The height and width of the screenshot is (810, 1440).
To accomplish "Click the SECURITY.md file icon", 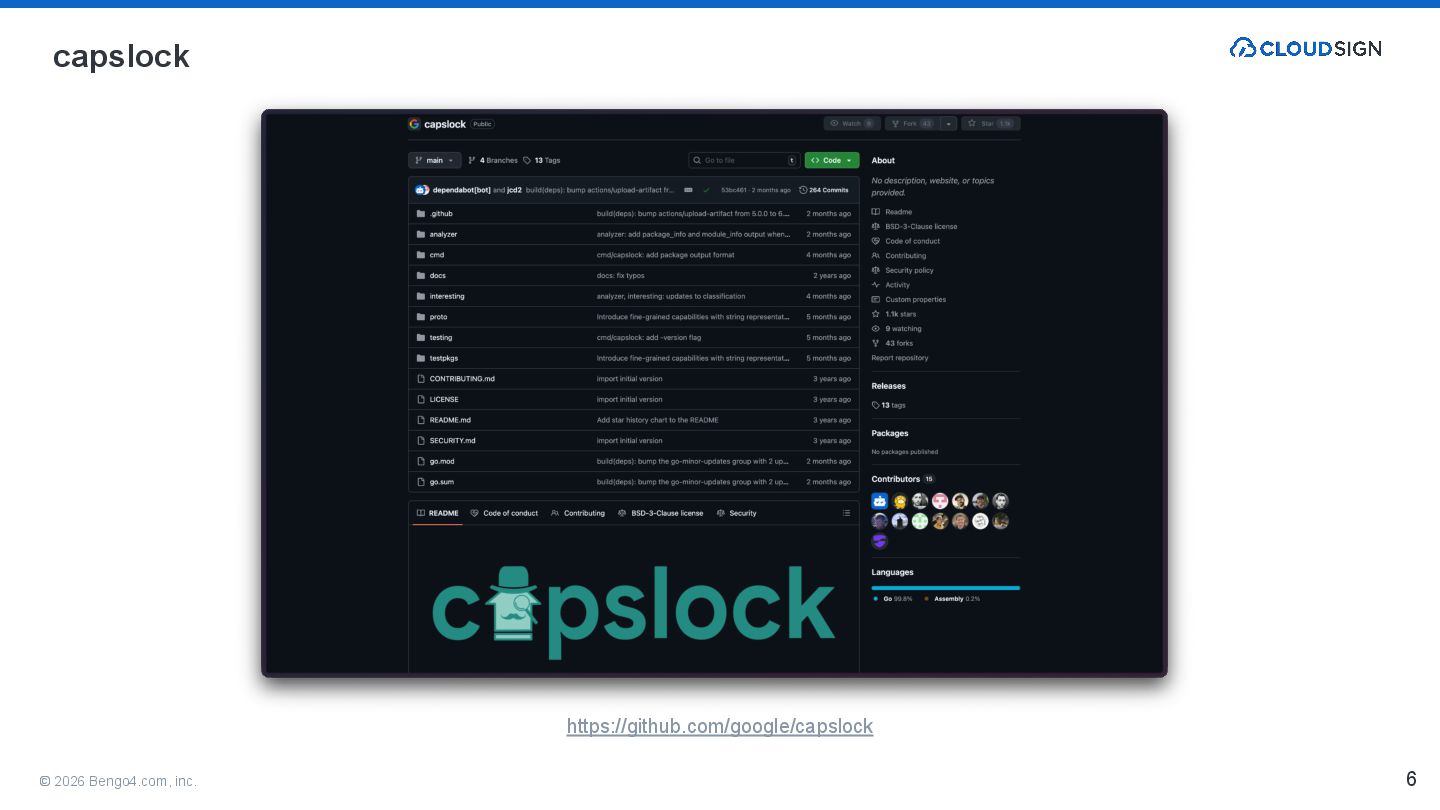I will [421, 440].
